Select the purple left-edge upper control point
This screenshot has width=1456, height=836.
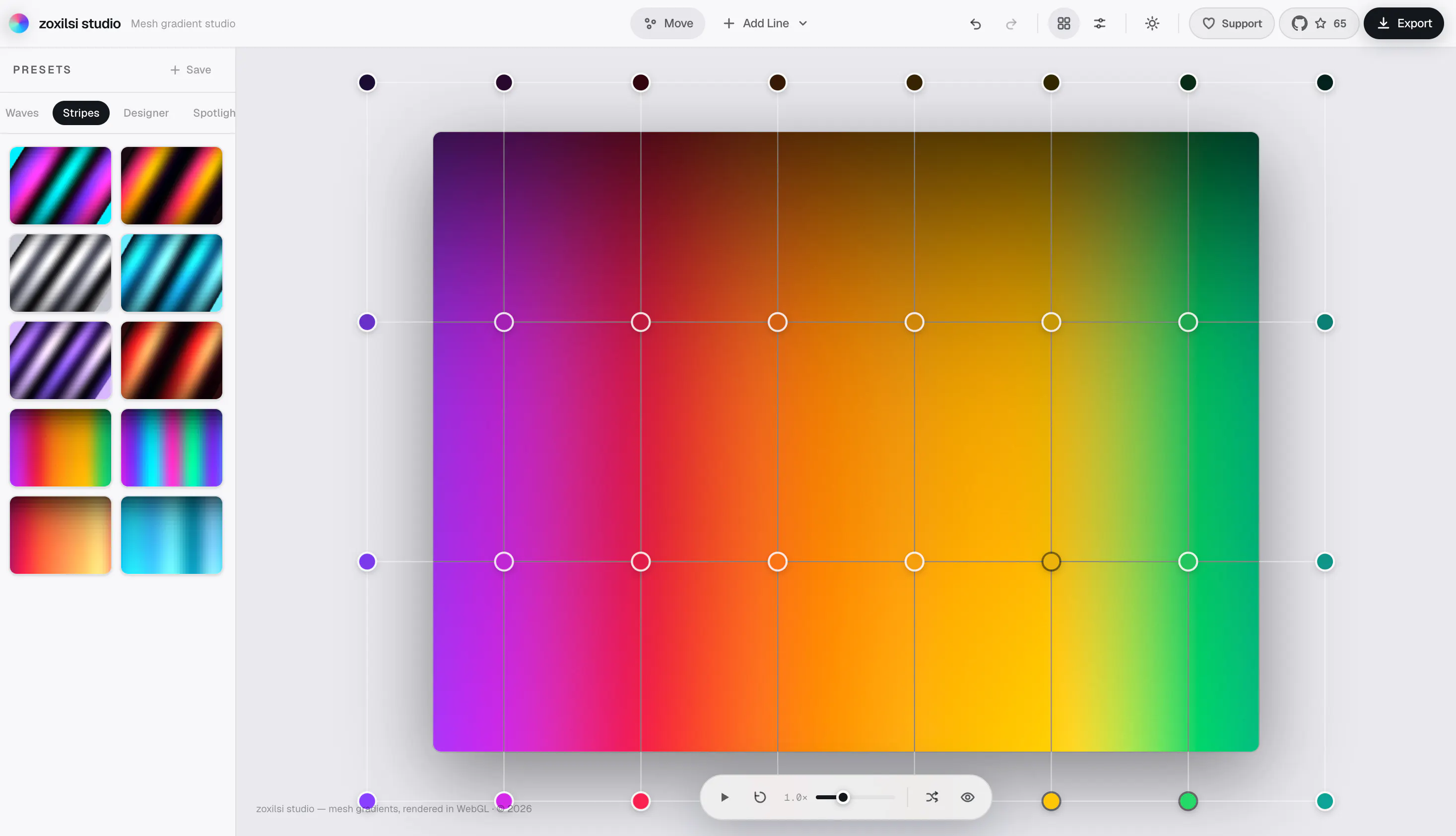[x=367, y=322]
